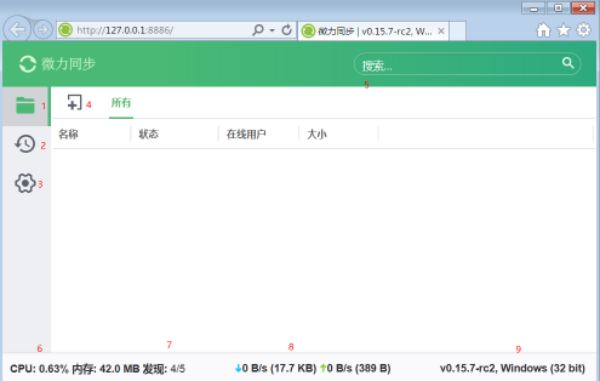Click the upload speed indicator in status bar
Image resolution: width=600 pixels, height=381 pixels.
click(355, 368)
